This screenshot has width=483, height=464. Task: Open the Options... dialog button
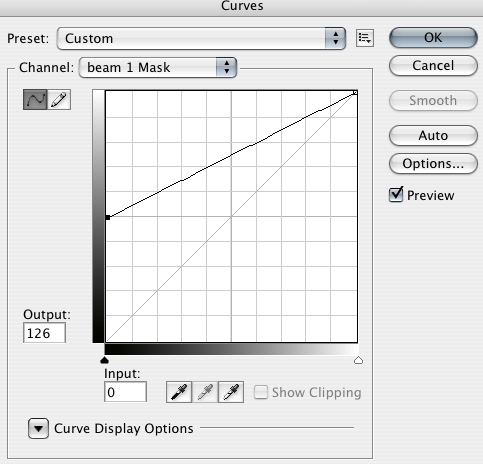[433, 163]
